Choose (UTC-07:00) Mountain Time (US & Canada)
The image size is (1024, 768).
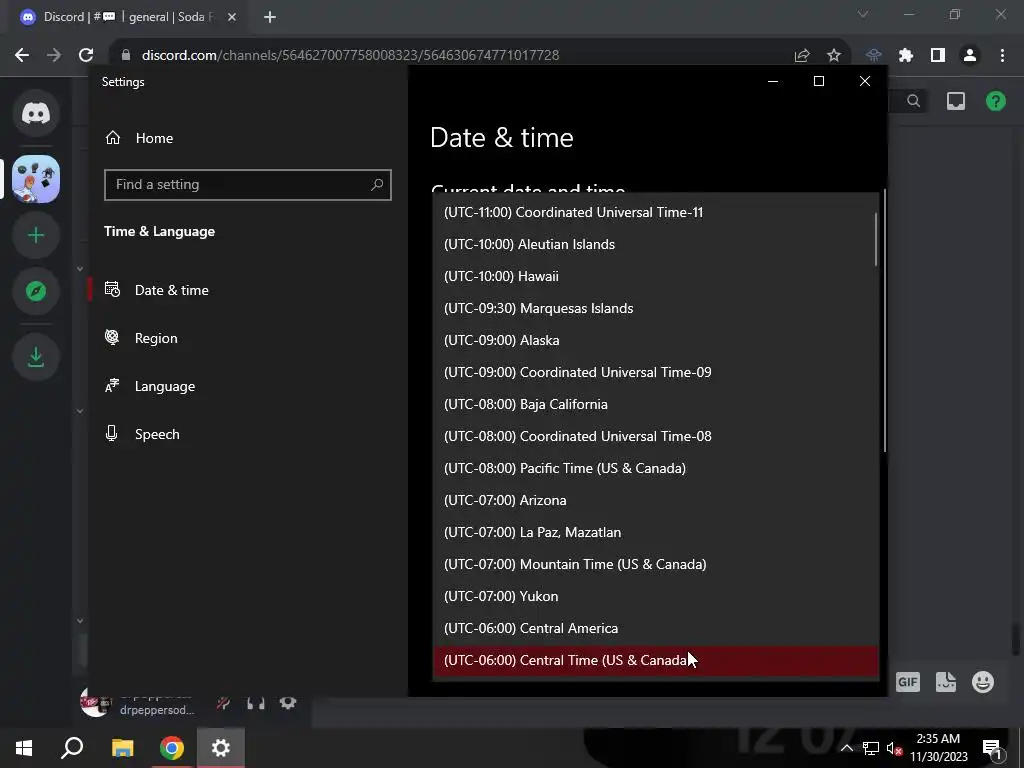click(x=656, y=564)
